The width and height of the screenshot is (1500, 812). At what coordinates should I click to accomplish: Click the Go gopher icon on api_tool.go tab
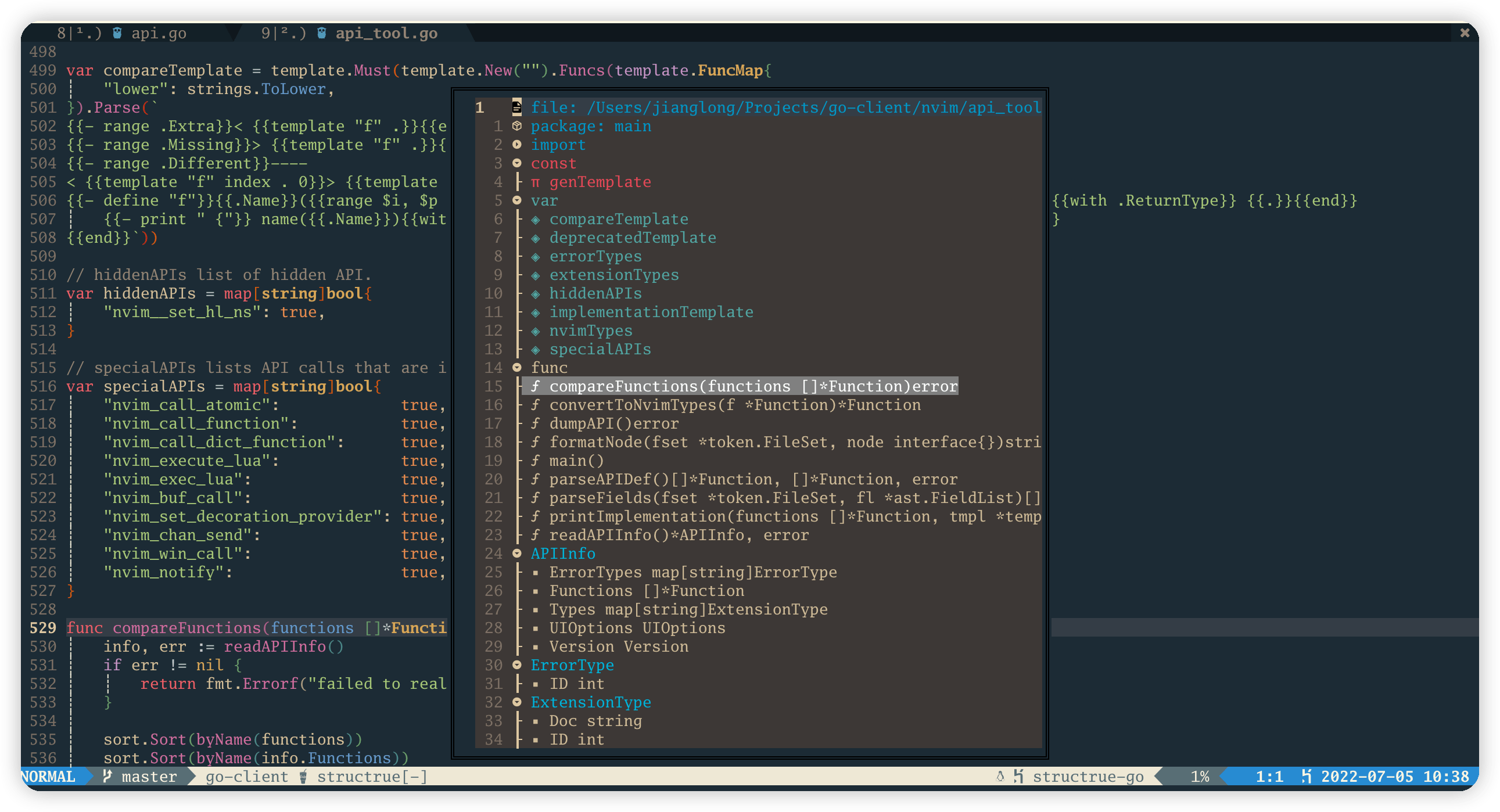(x=321, y=33)
